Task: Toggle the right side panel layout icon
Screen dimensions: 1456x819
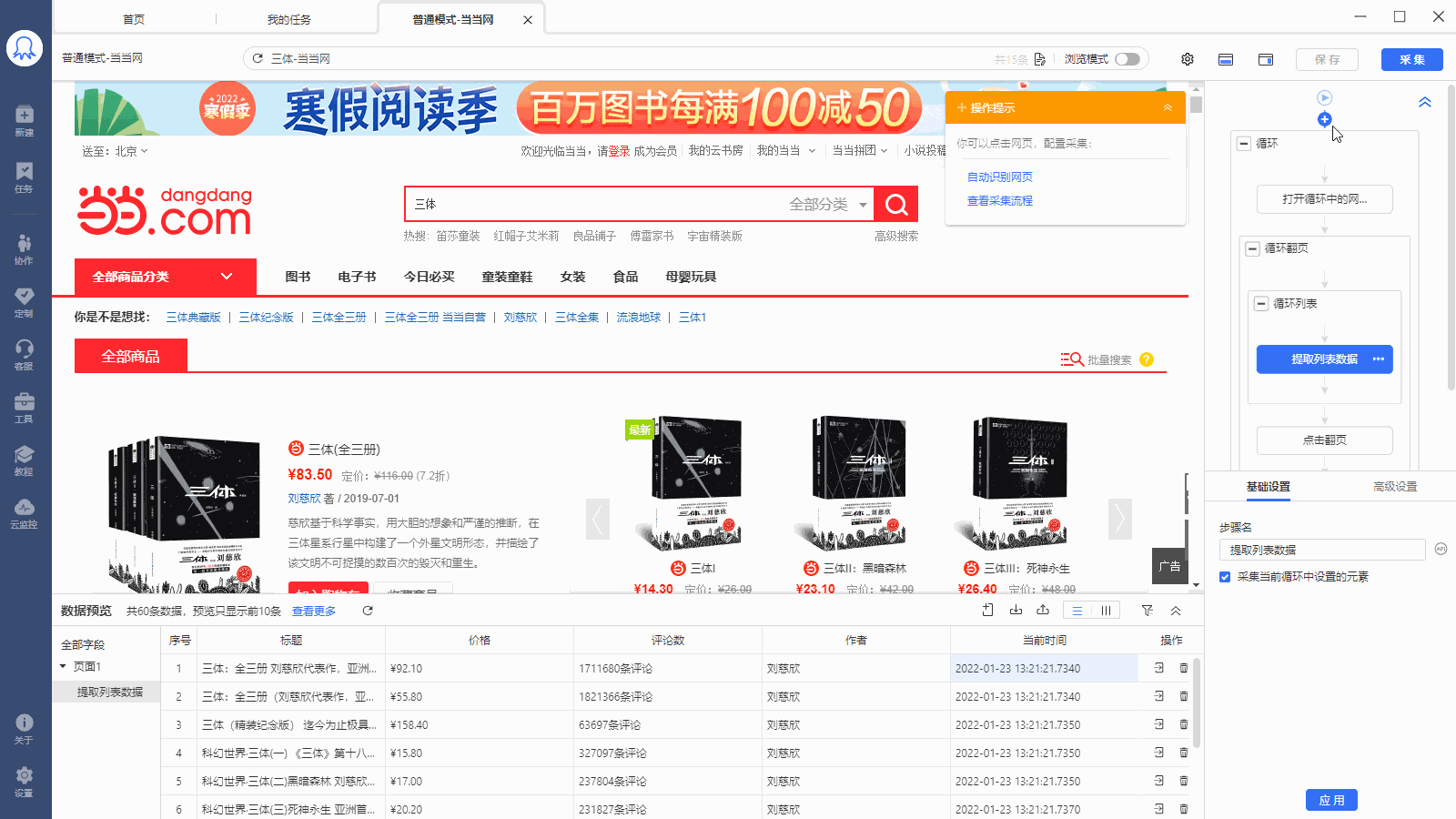Action: click(1266, 59)
